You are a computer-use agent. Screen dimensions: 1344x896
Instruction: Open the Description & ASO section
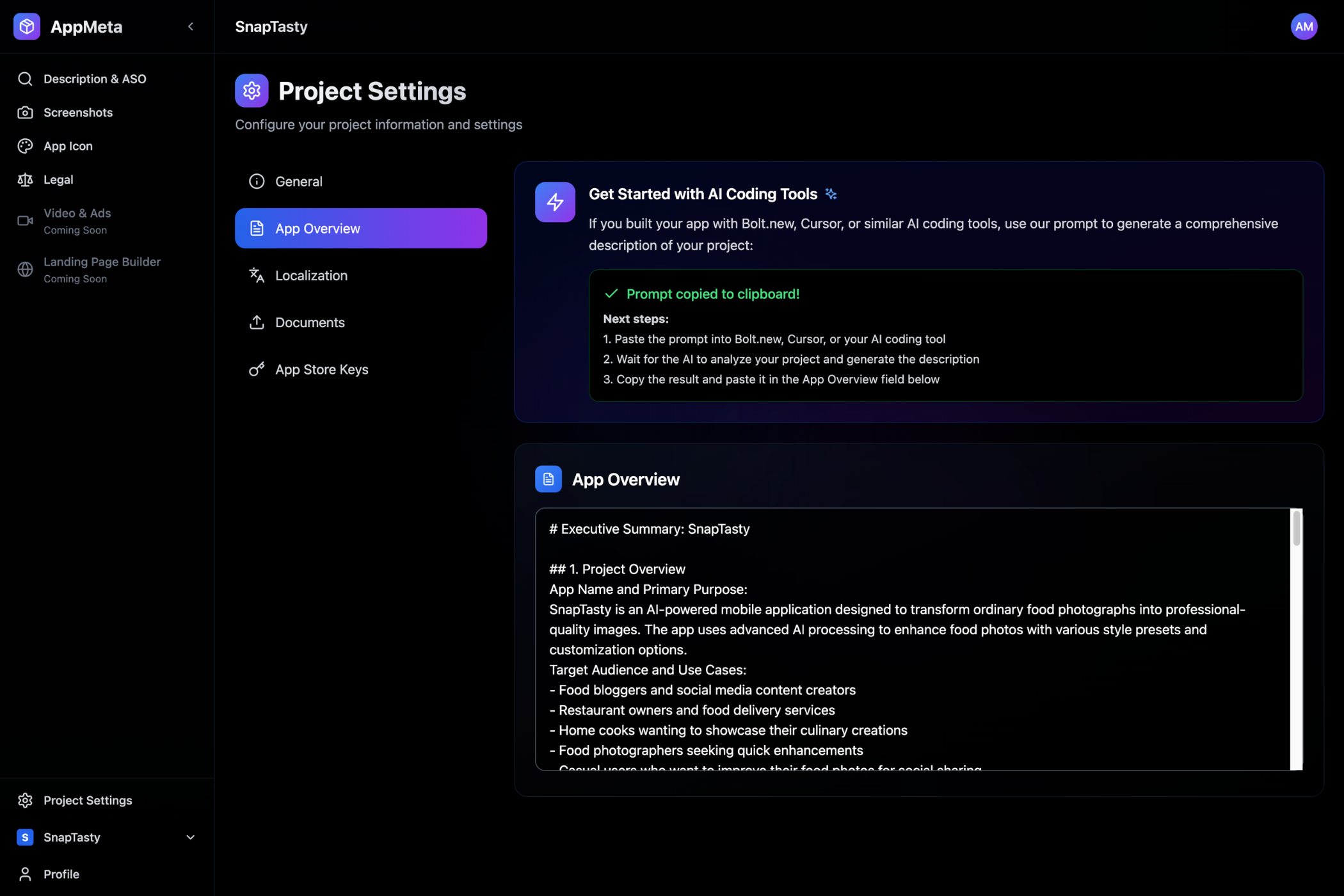click(95, 79)
